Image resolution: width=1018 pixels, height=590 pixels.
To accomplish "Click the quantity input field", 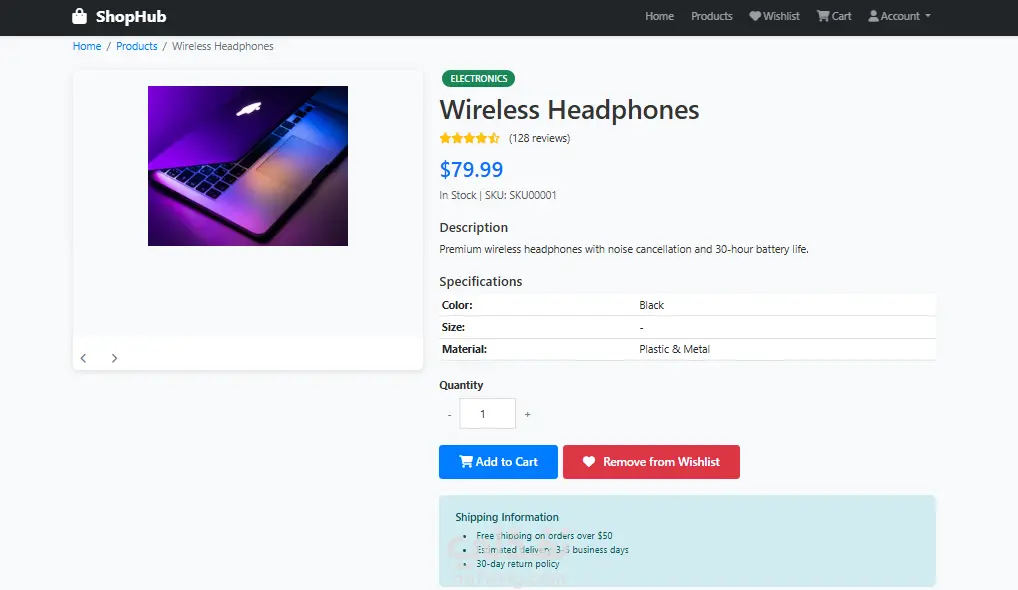I will (487, 414).
